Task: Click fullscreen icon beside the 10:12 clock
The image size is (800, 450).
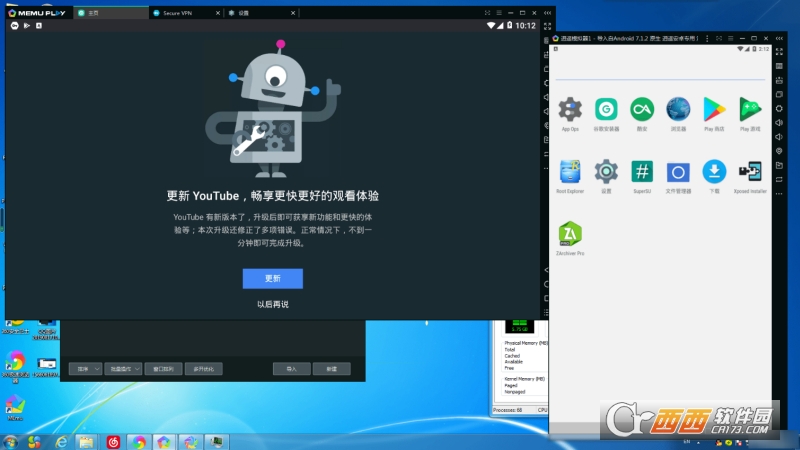Action: [x=547, y=26]
